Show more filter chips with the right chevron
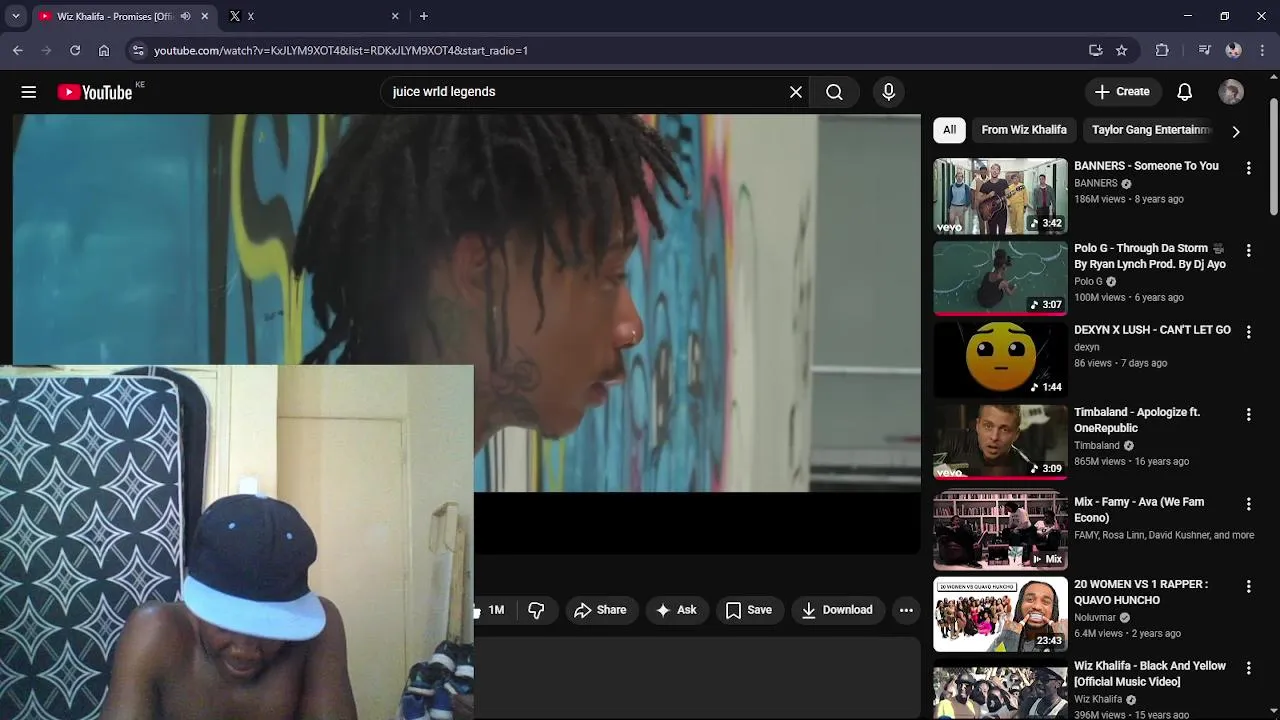The image size is (1280, 720). 1236,131
